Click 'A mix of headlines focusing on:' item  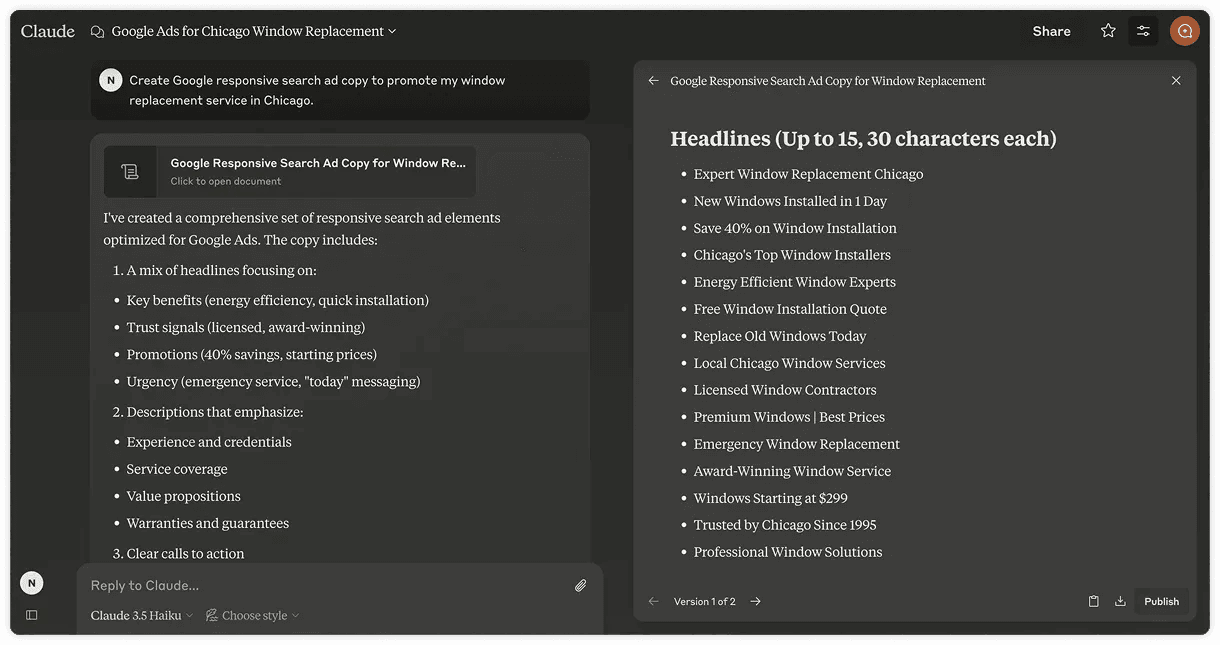221,270
